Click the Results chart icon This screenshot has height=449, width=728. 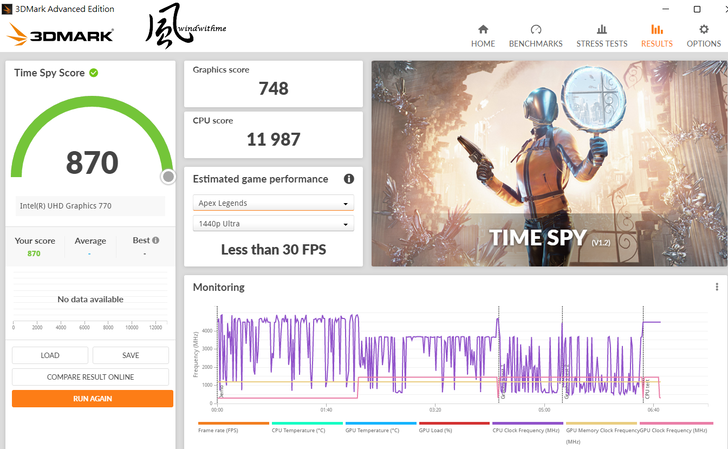click(656, 29)
